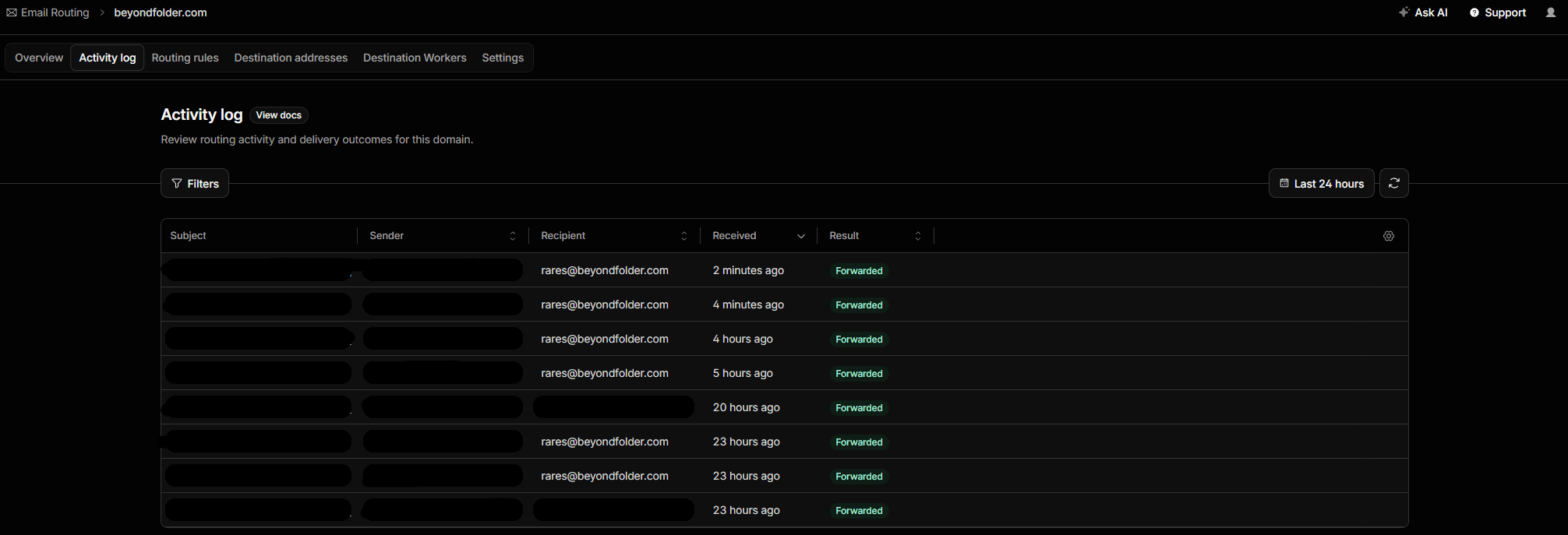1568x535 pixels.
Task: Open table column settings gear icon
Action: click(x=1389, y=236)
